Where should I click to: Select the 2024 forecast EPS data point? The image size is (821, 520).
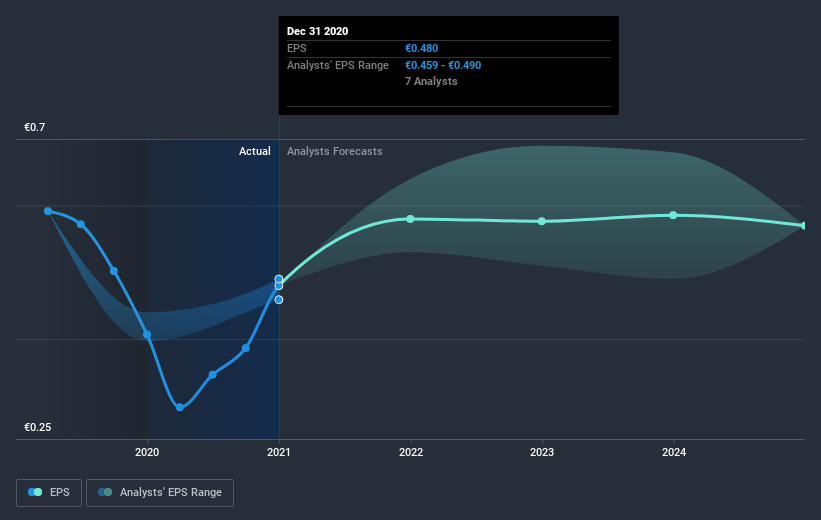(673, 215)
